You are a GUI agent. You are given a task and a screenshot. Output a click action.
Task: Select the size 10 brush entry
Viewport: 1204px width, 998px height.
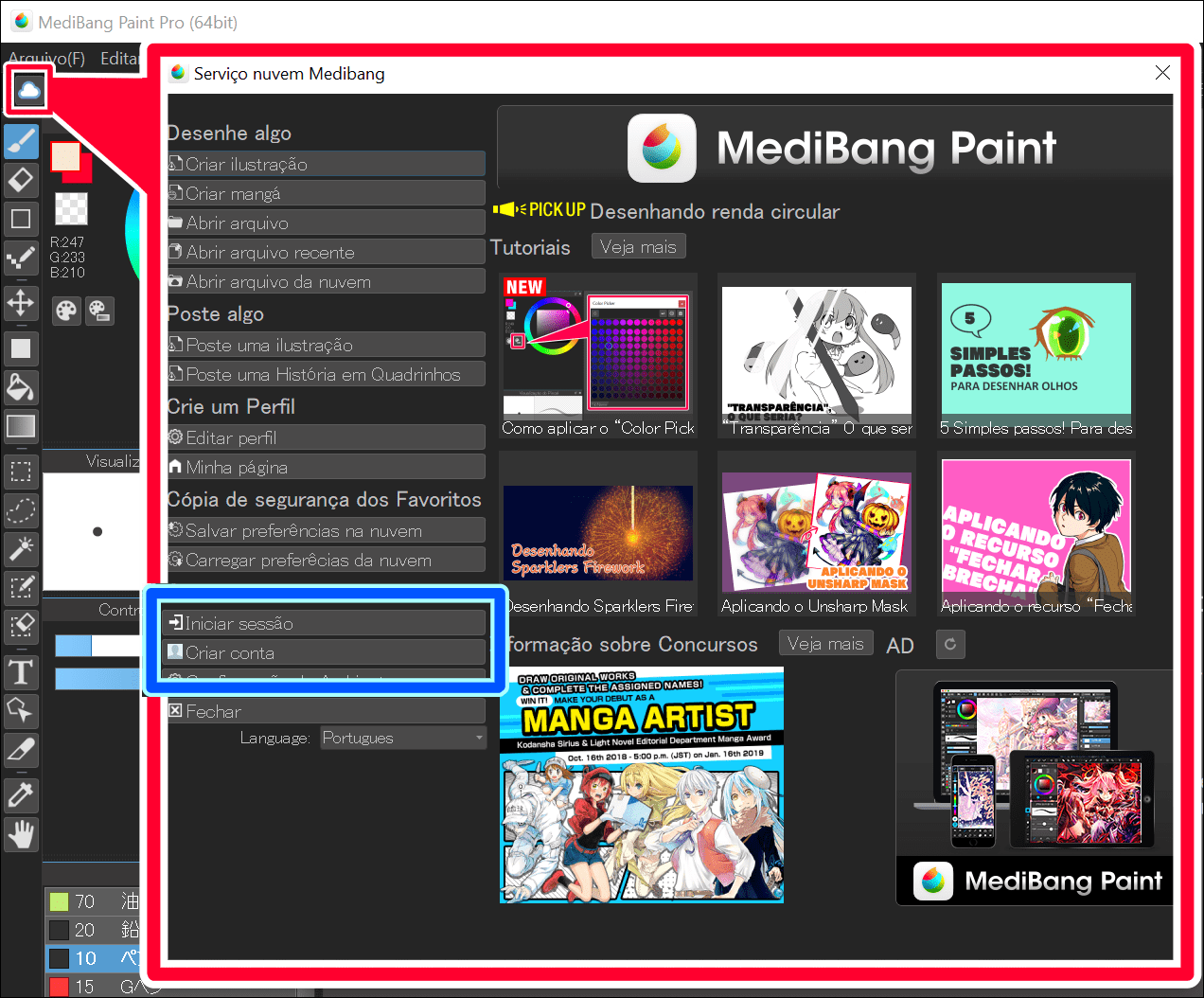click(93, 958)
